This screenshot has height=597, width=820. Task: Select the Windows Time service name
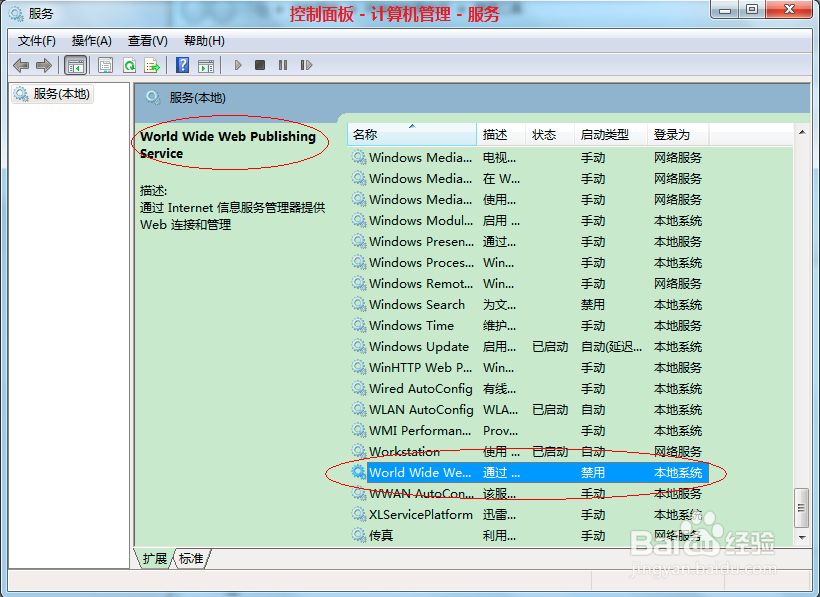(412, 325)
